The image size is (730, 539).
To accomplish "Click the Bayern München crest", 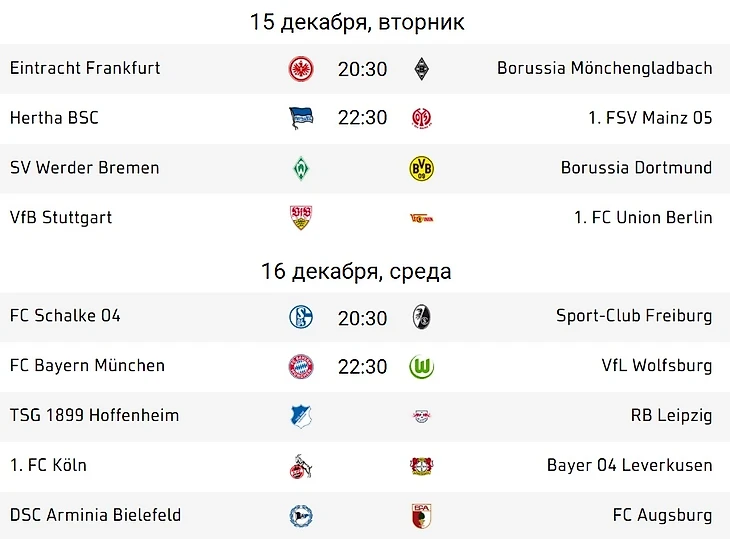I will (301, 367).
